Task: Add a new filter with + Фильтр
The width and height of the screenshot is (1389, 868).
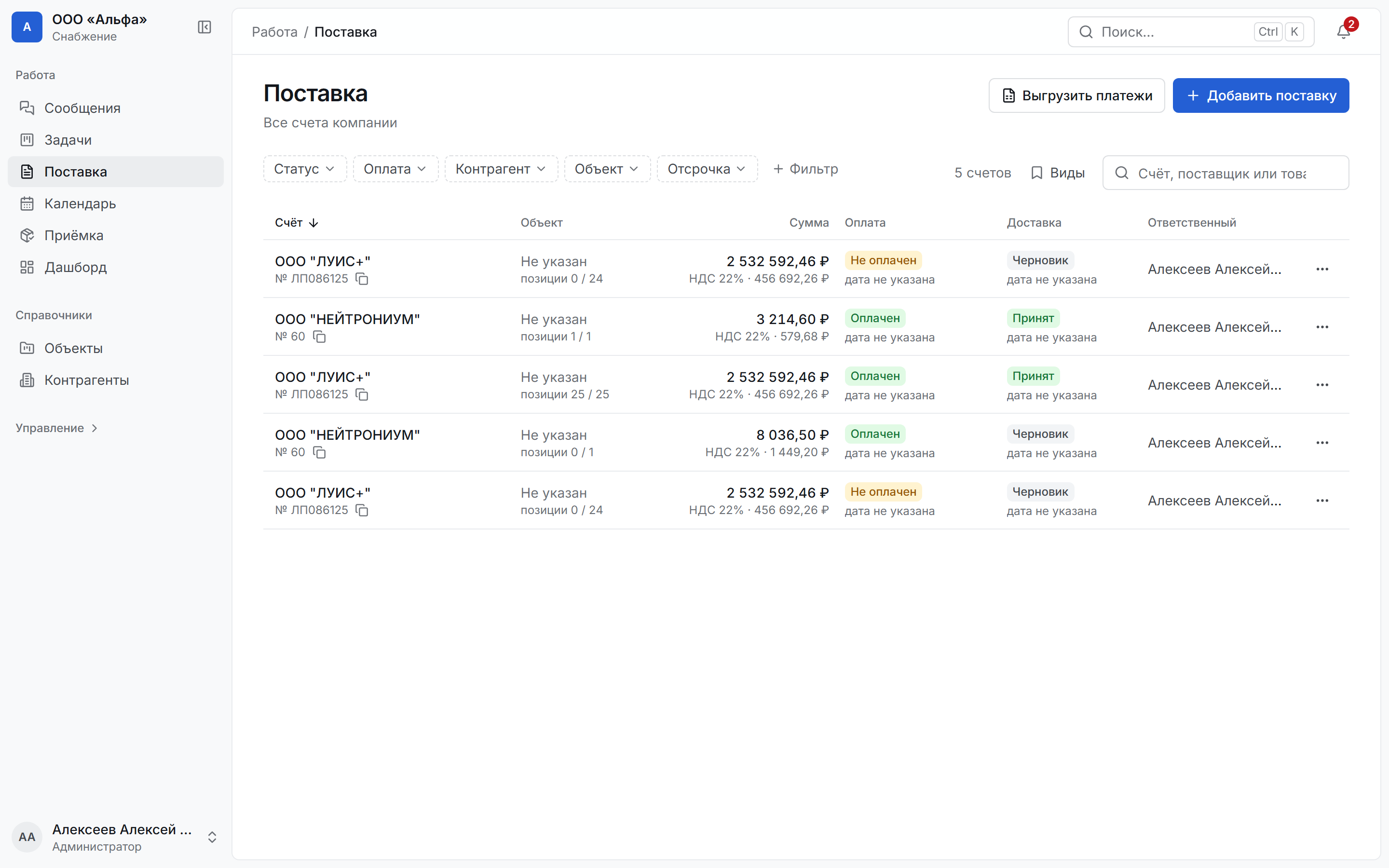Action: pyautogui.click(x=805, y=169)
